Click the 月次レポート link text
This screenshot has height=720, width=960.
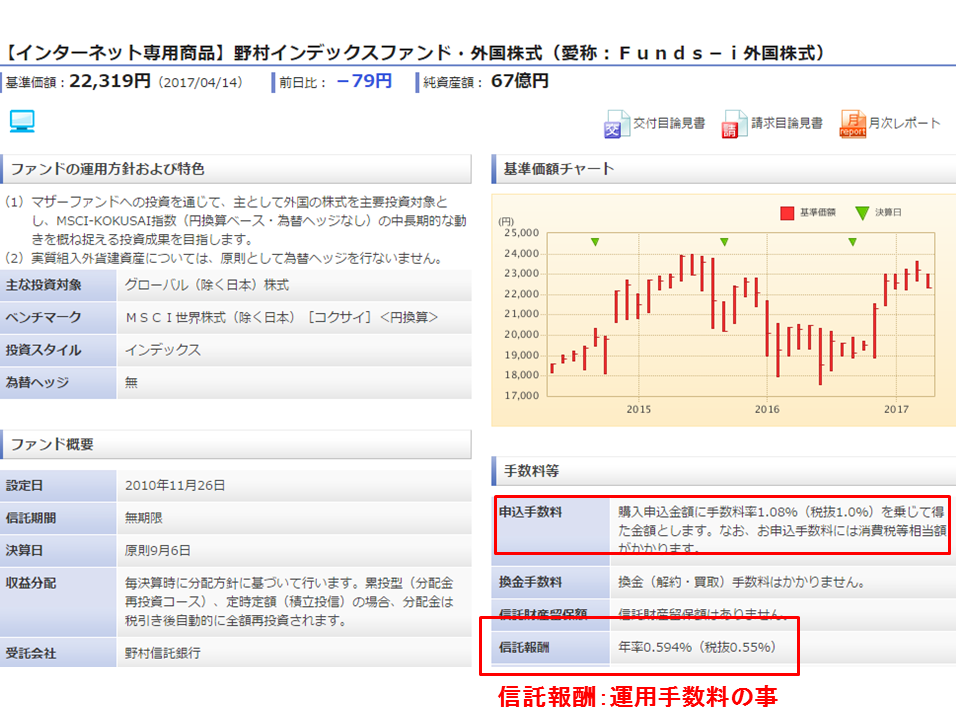tap(904, 123)
